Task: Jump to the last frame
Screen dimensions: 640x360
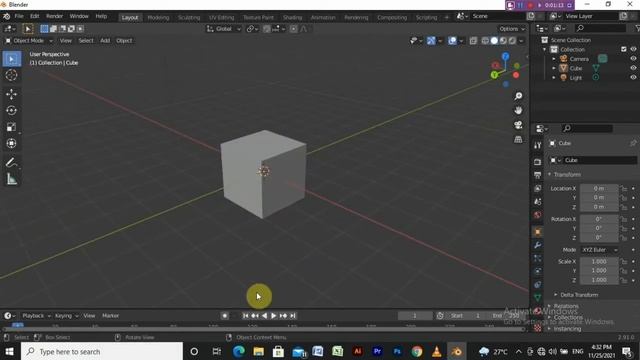Action: click(x=293, y=316)
